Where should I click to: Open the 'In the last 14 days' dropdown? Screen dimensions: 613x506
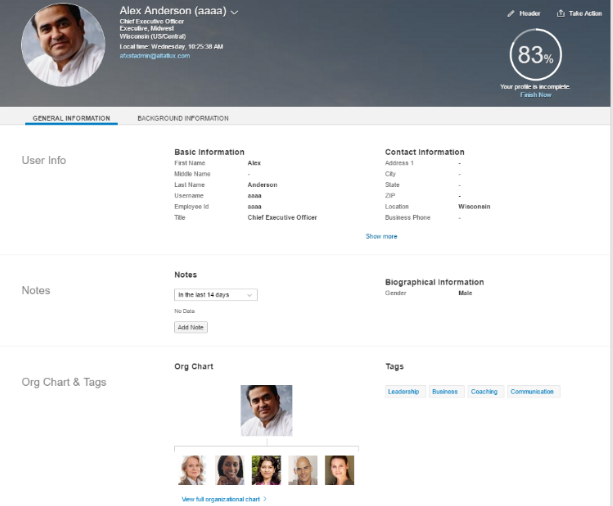click(x=216, y=295)
